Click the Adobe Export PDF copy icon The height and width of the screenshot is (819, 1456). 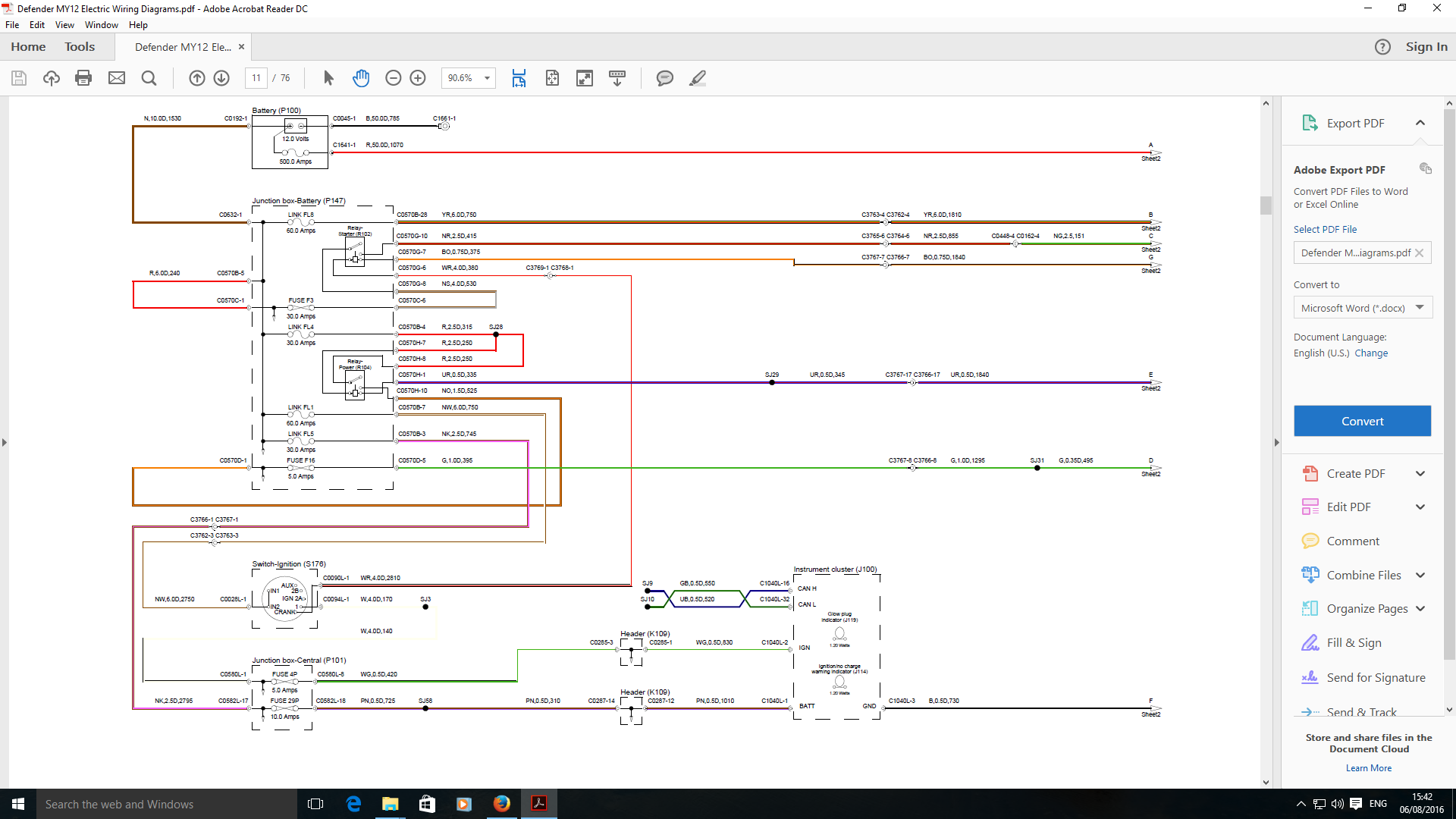pos(1426,168)
